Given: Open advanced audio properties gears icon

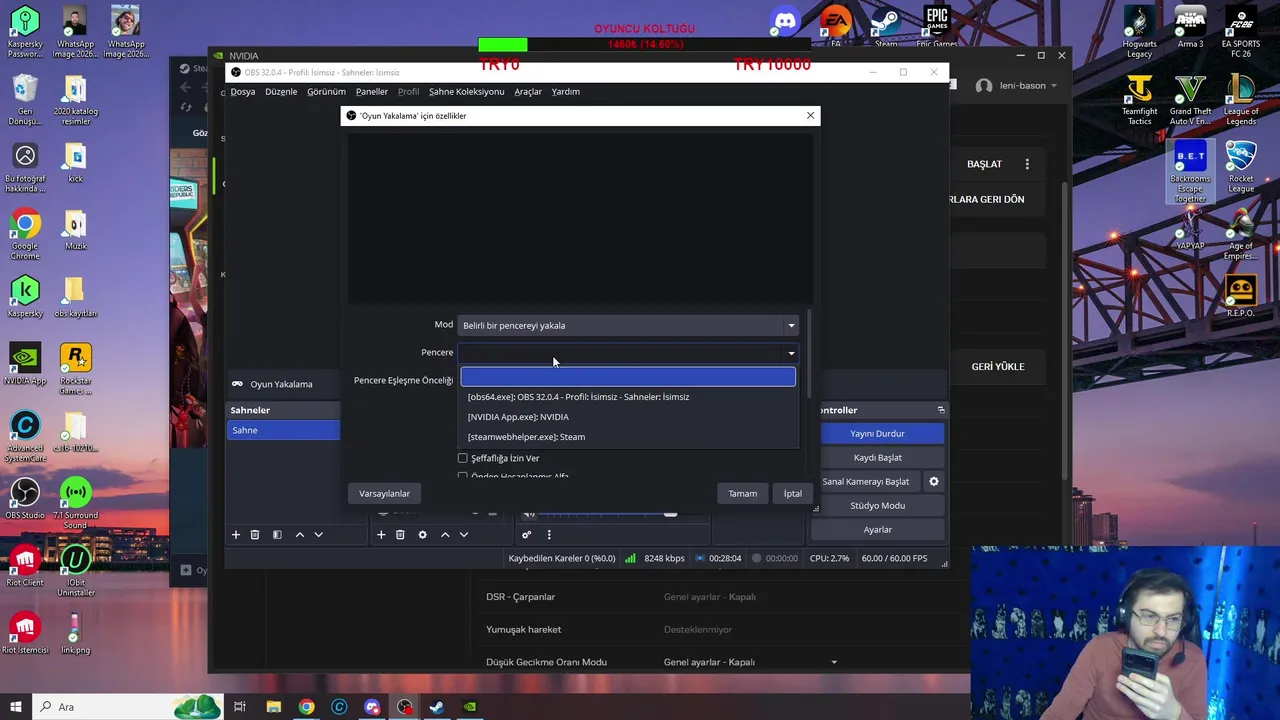Looking at the screenshot, I should tap(526, 535).
